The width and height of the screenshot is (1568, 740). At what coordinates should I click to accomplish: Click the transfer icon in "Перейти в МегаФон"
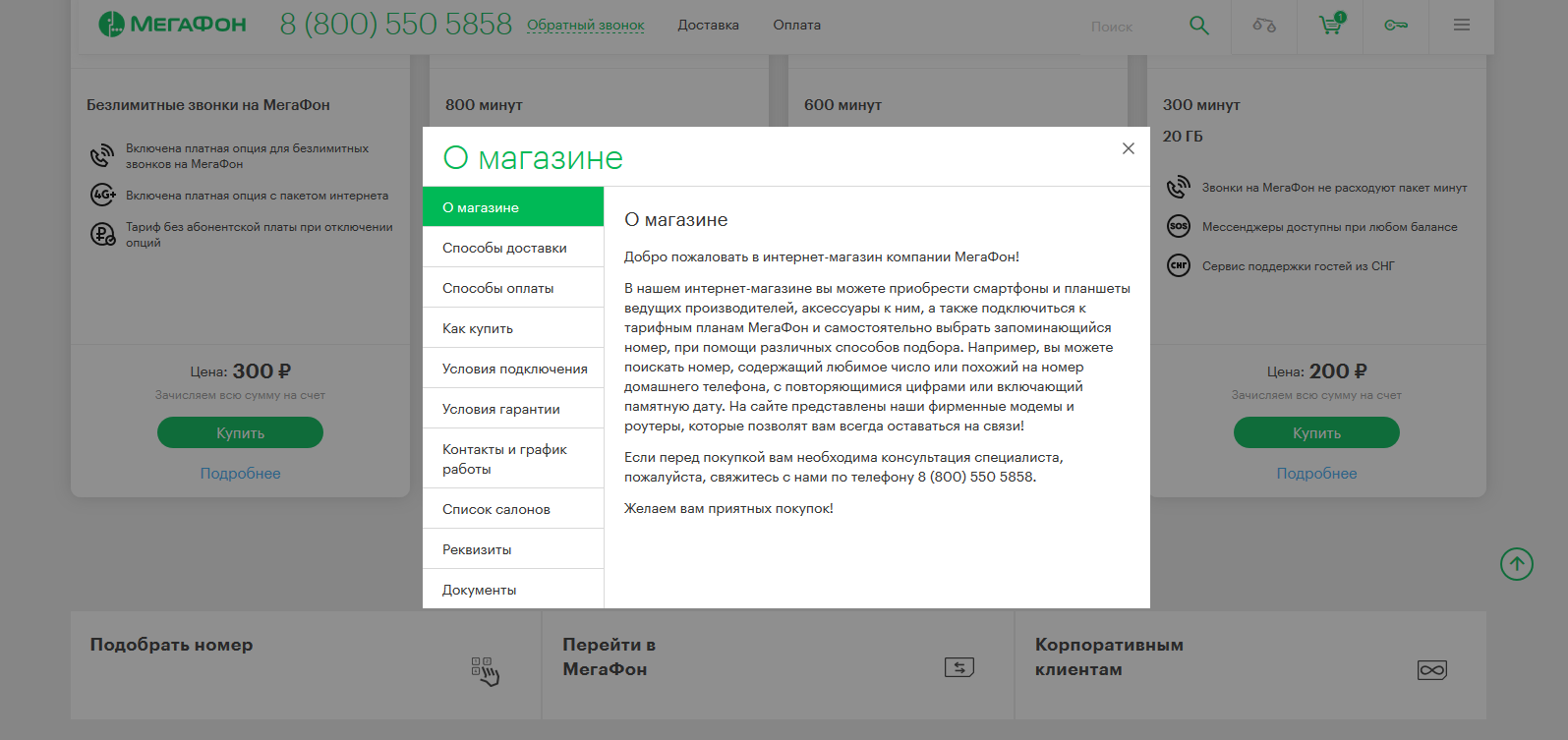(959, 668)
